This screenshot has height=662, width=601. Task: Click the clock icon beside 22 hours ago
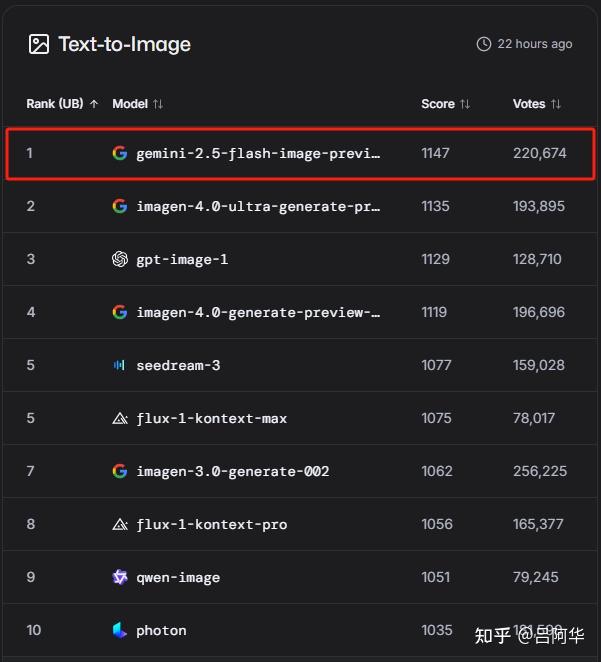pyautogui.click(x=484, y=44)
